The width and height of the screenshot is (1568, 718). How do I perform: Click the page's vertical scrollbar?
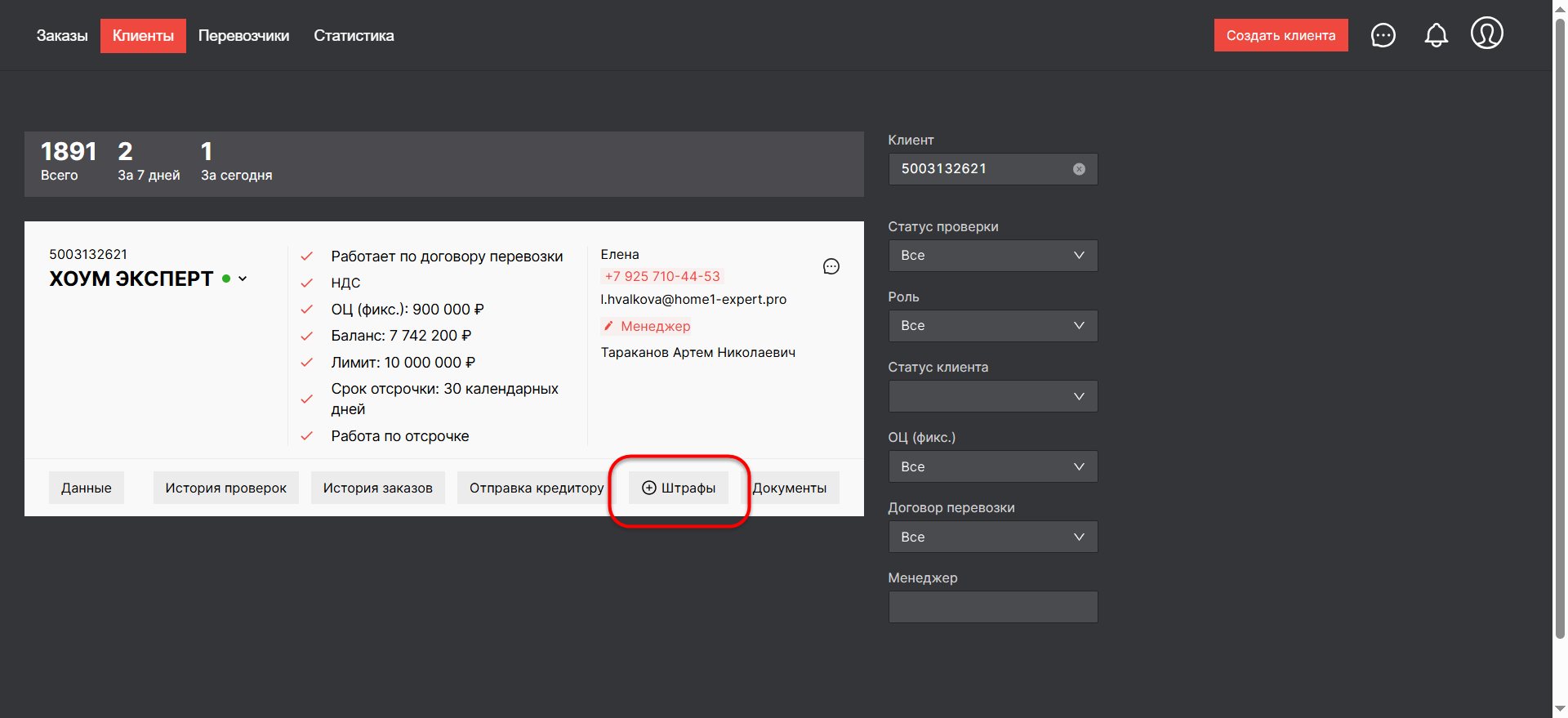[1560, 327]
